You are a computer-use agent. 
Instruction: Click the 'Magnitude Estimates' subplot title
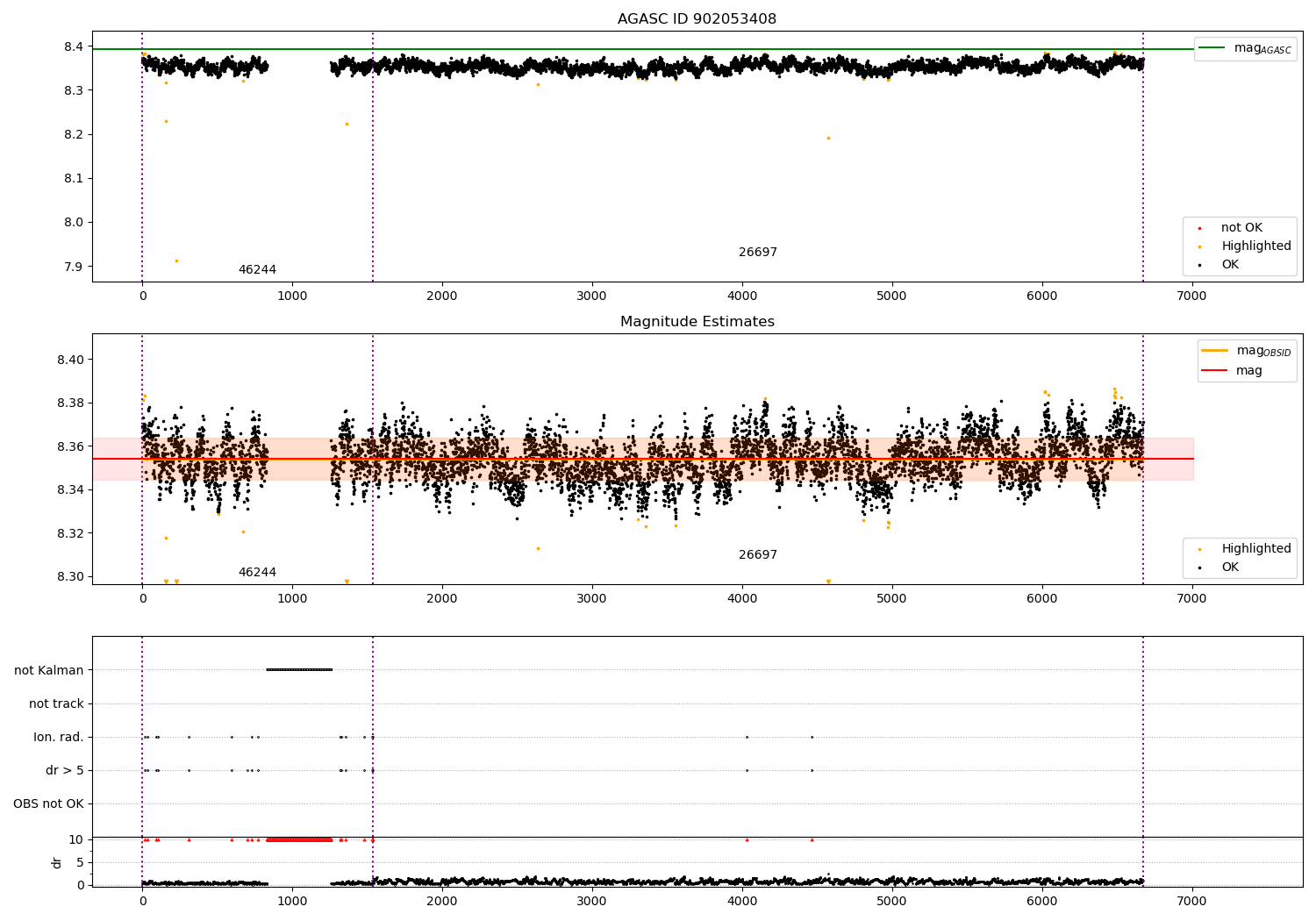697,322
